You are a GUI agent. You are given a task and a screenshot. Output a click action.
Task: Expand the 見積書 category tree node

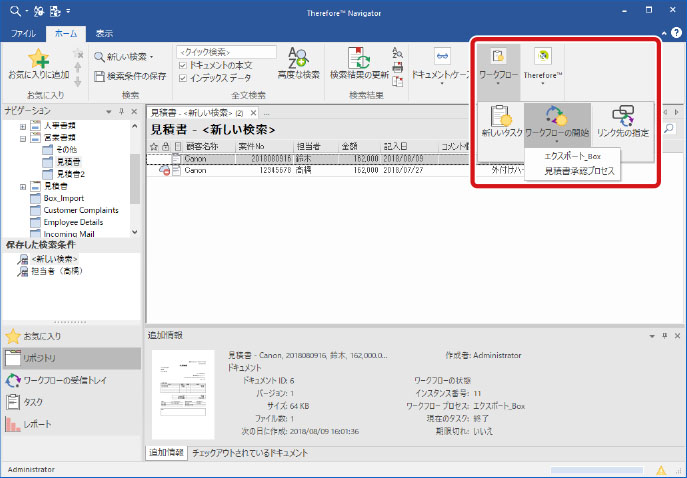(23, 186)
